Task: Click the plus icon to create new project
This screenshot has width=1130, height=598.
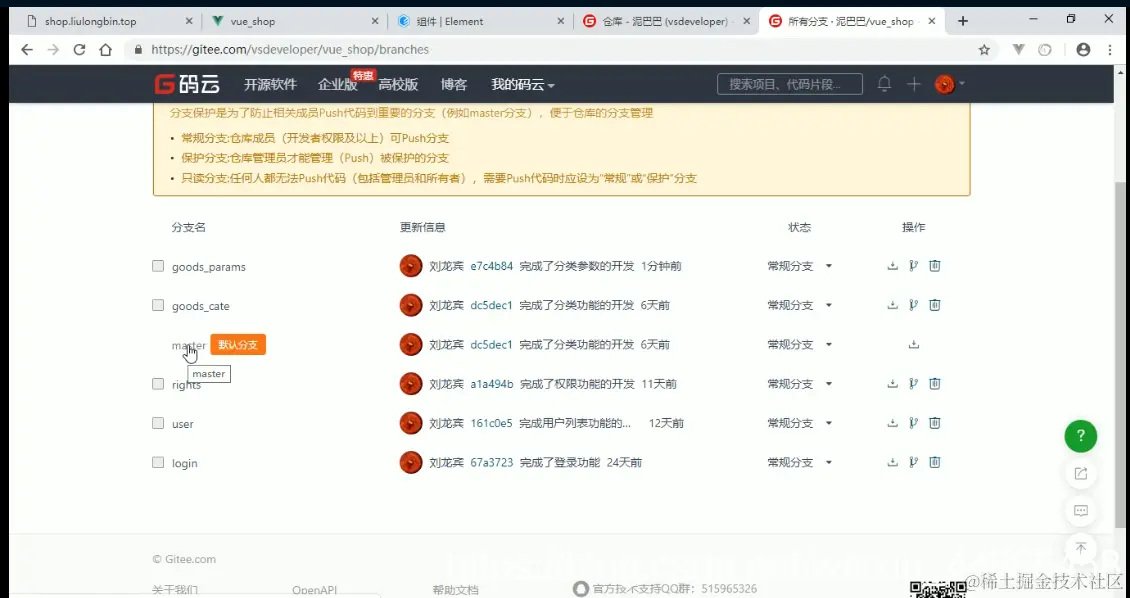Action: point(914,84)
